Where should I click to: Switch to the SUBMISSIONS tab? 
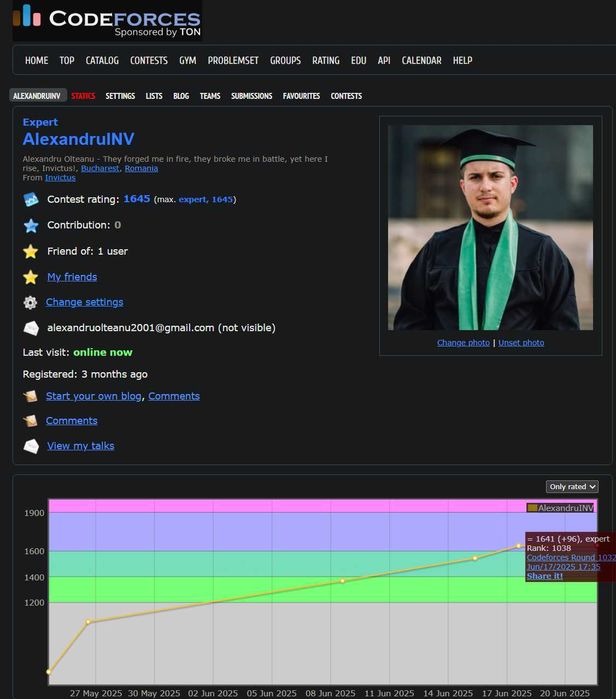pos(251,96)
